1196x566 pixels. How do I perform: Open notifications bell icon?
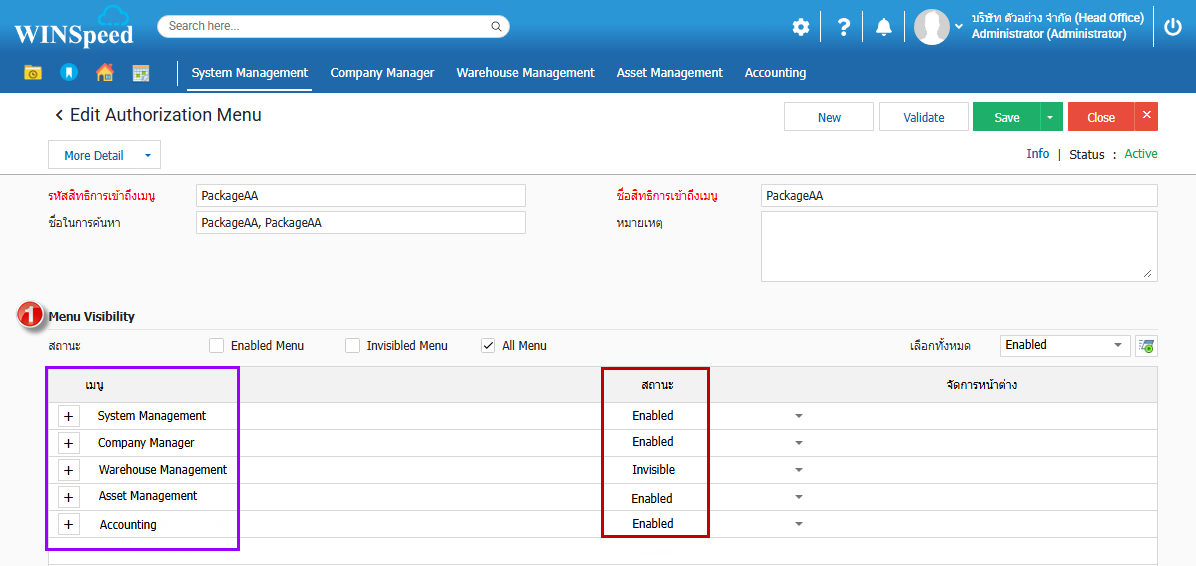[883, 27]
